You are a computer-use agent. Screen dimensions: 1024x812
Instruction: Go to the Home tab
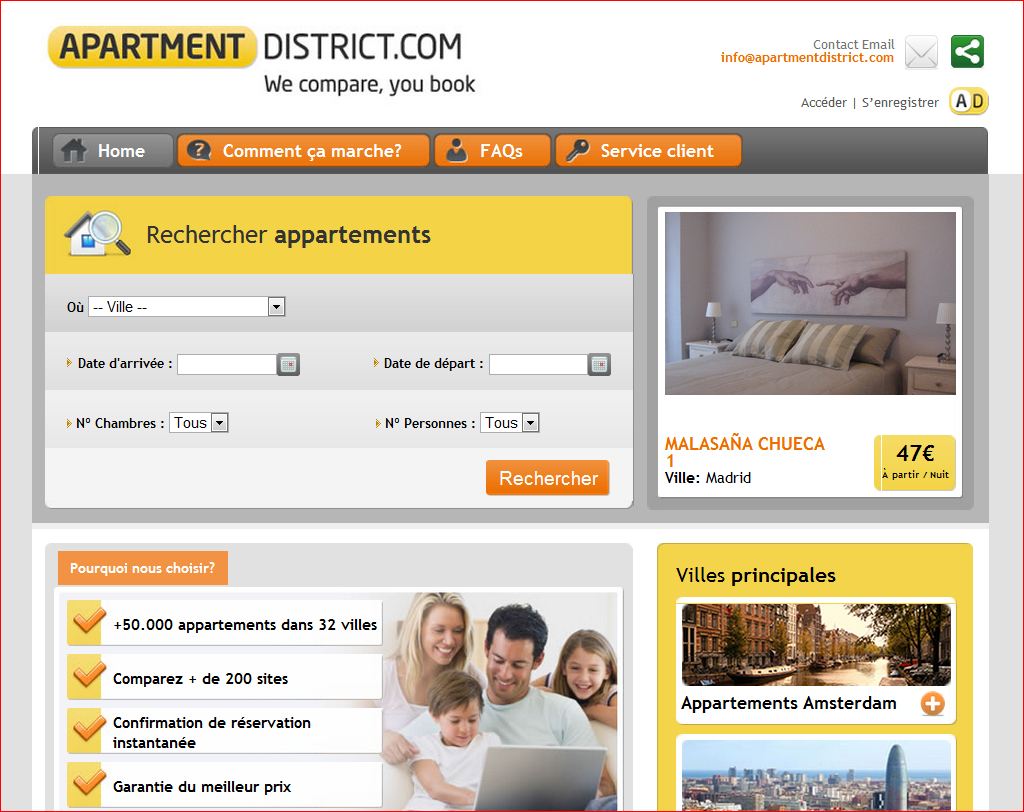pyautogui.click(x=113, y=150)
